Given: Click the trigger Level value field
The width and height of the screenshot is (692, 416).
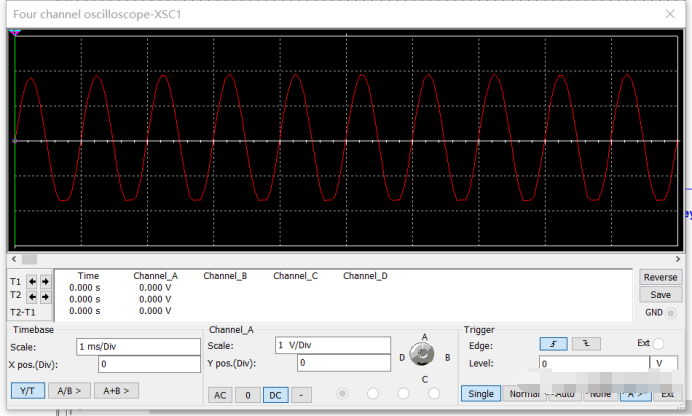Looking at the screenshot, I should [594, 364].
